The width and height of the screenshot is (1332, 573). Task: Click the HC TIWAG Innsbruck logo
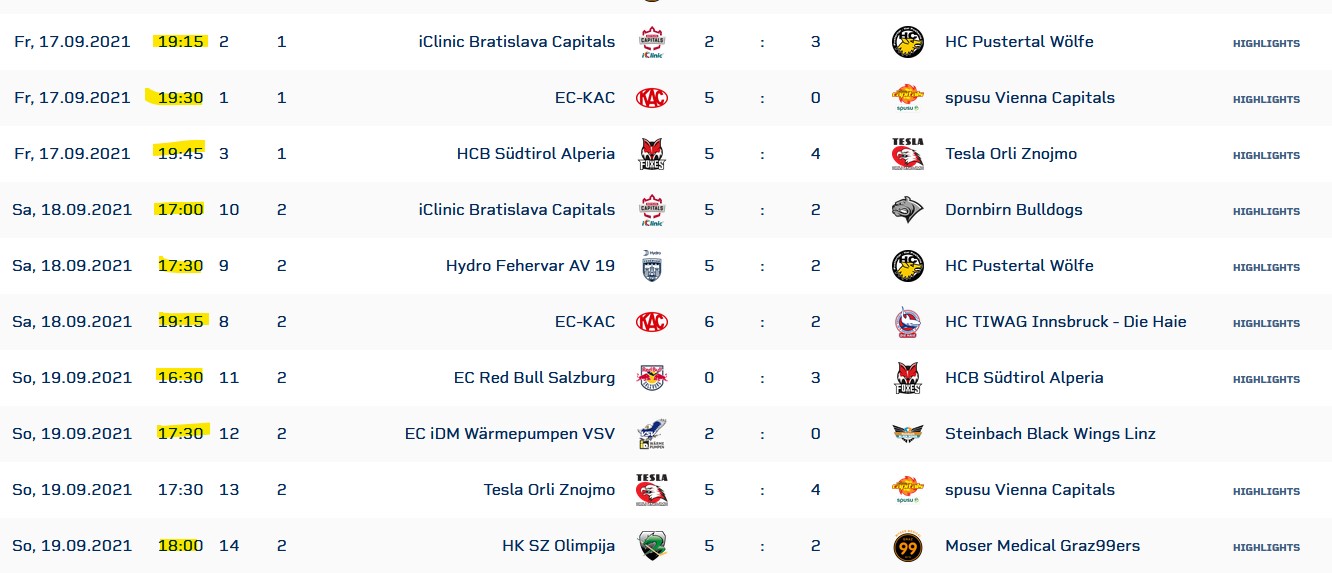(x=907, y=322)
